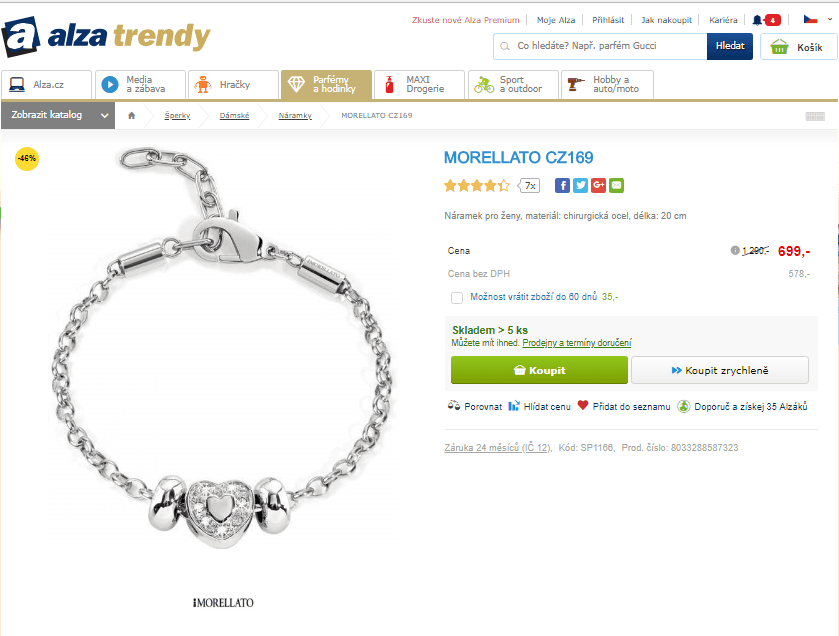
Task: Open notifications bell icon
Action: pyautogui.click(x=757, y=20)
